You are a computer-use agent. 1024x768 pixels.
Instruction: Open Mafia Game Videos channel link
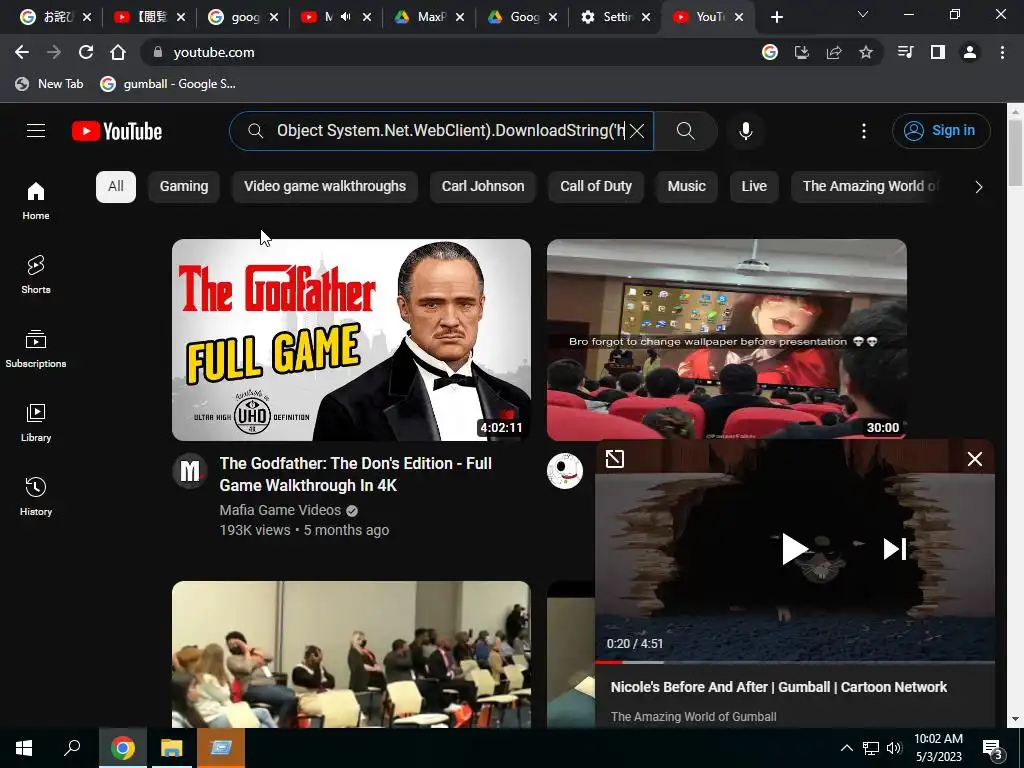coord(280,510)
